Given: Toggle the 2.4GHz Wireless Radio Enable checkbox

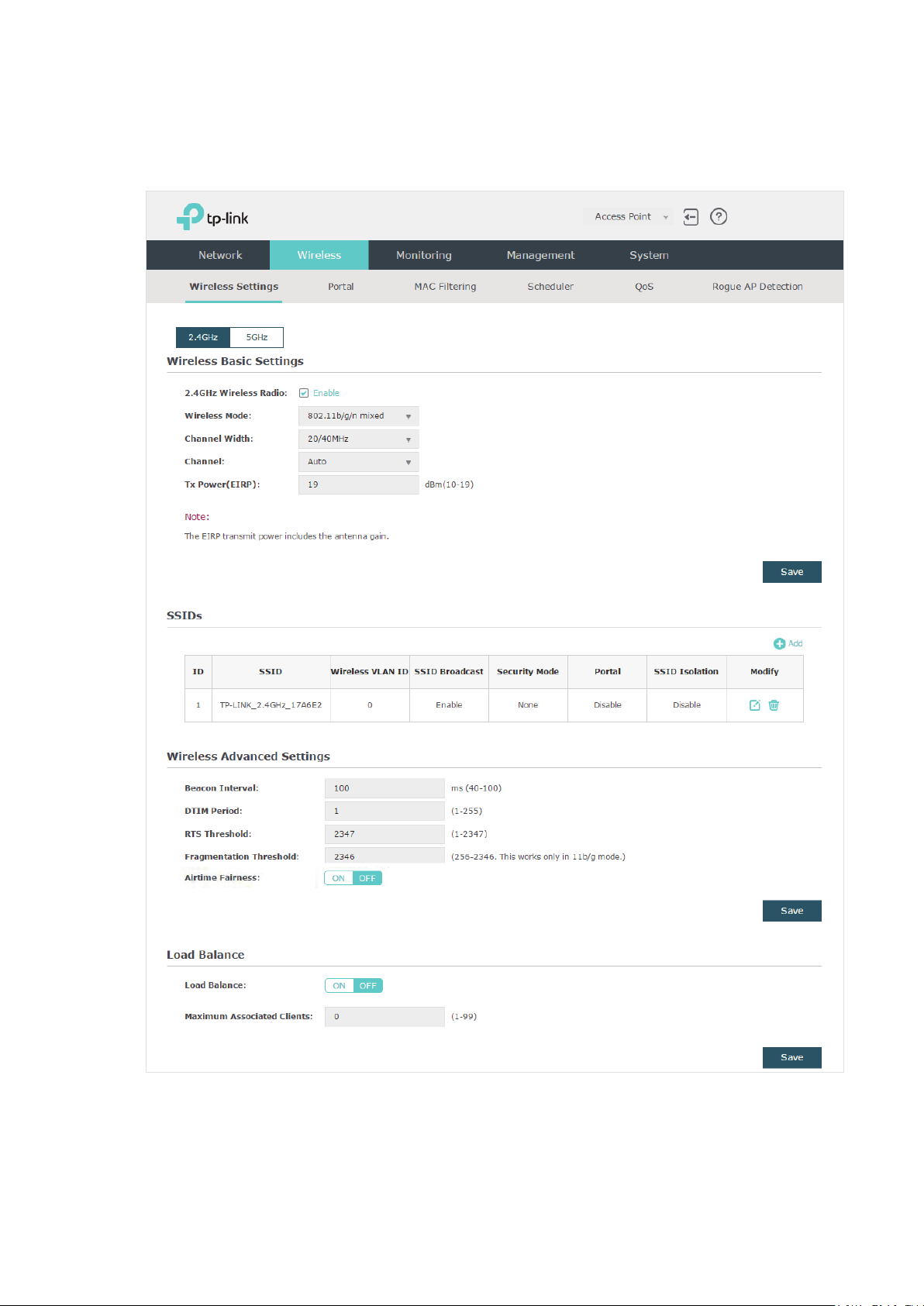Looking at the screenshot, I should 304,393.
